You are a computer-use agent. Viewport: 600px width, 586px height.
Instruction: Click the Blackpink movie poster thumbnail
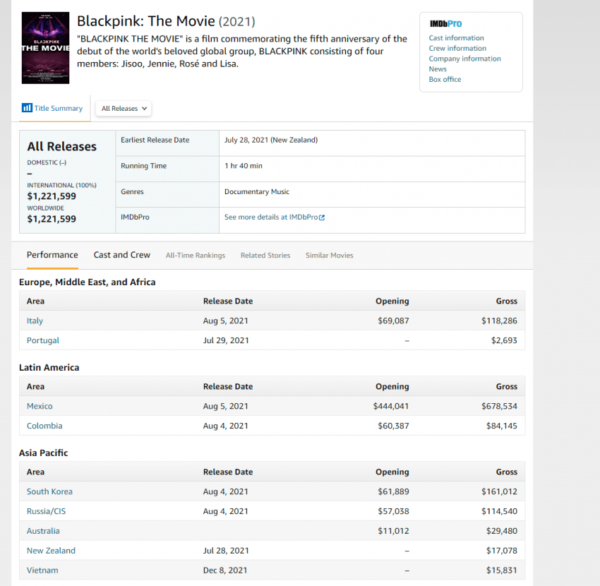click(x=45, y=46)
